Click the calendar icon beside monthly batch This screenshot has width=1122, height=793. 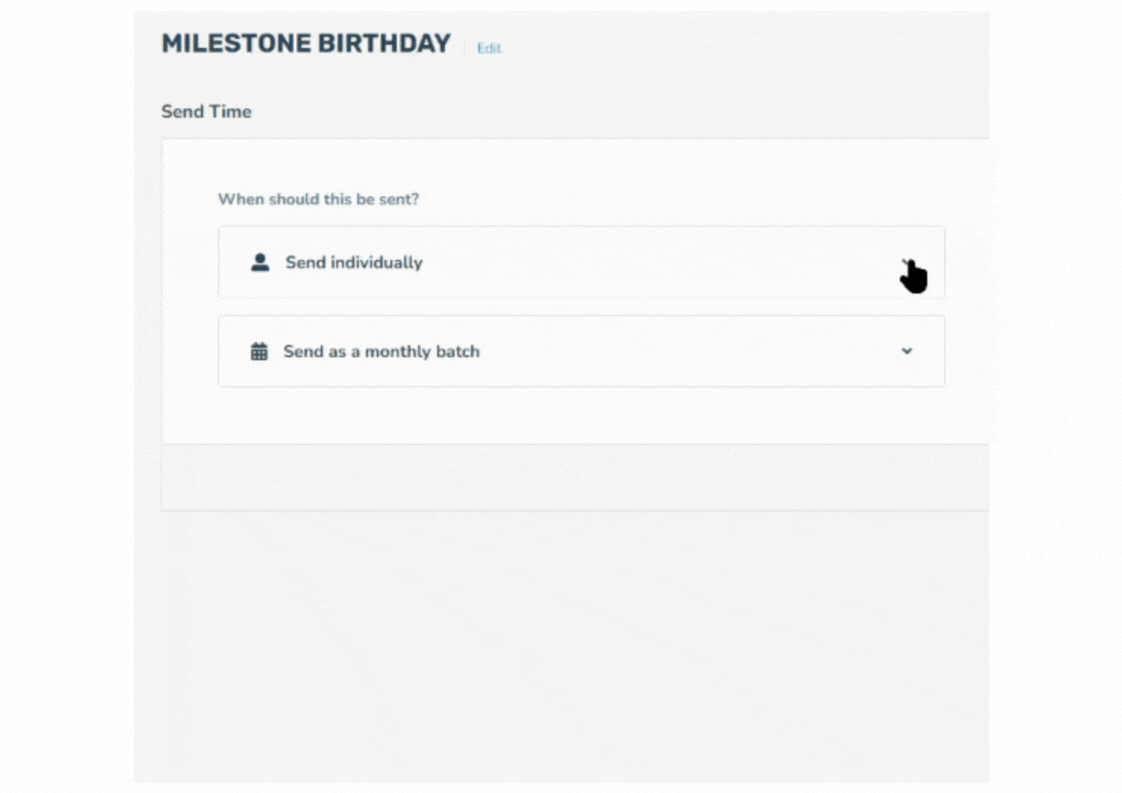(259, 351)
